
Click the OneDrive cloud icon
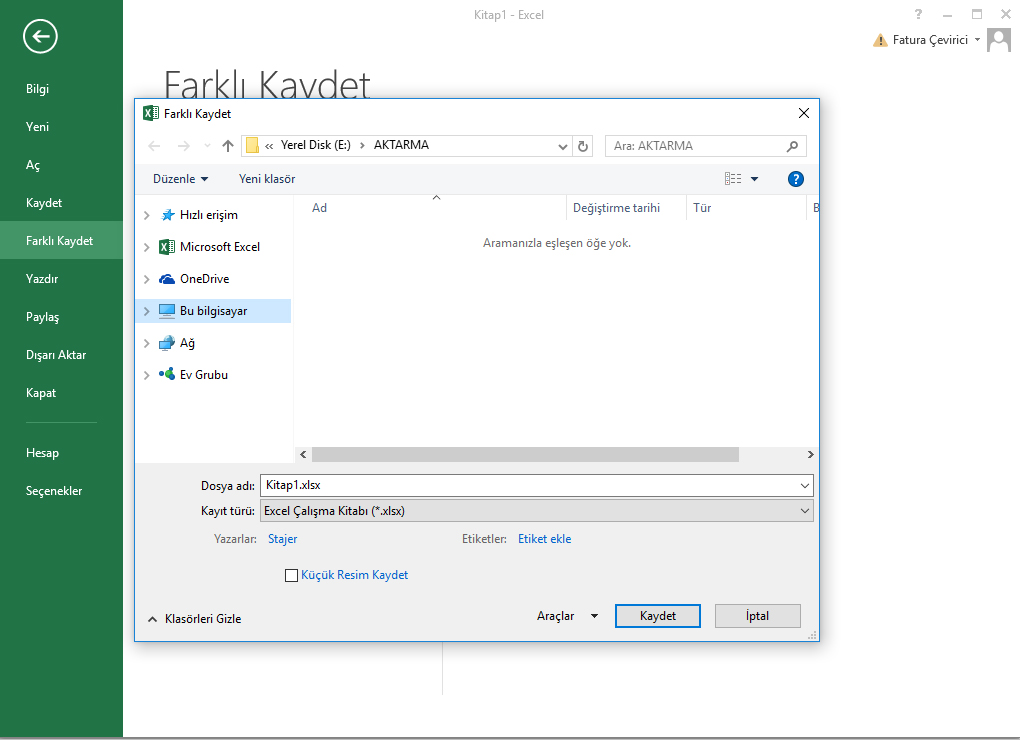[x=167, y=279]
